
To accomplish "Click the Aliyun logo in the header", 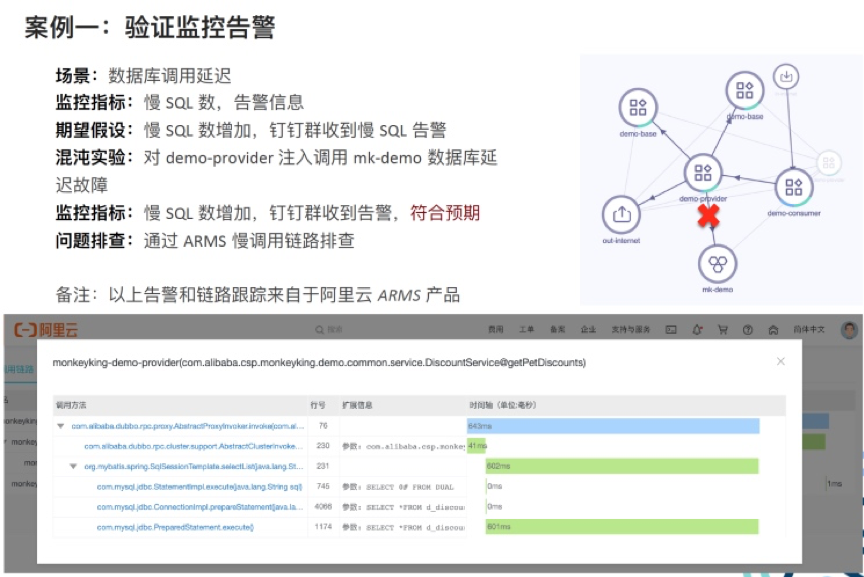I will 46,330.
